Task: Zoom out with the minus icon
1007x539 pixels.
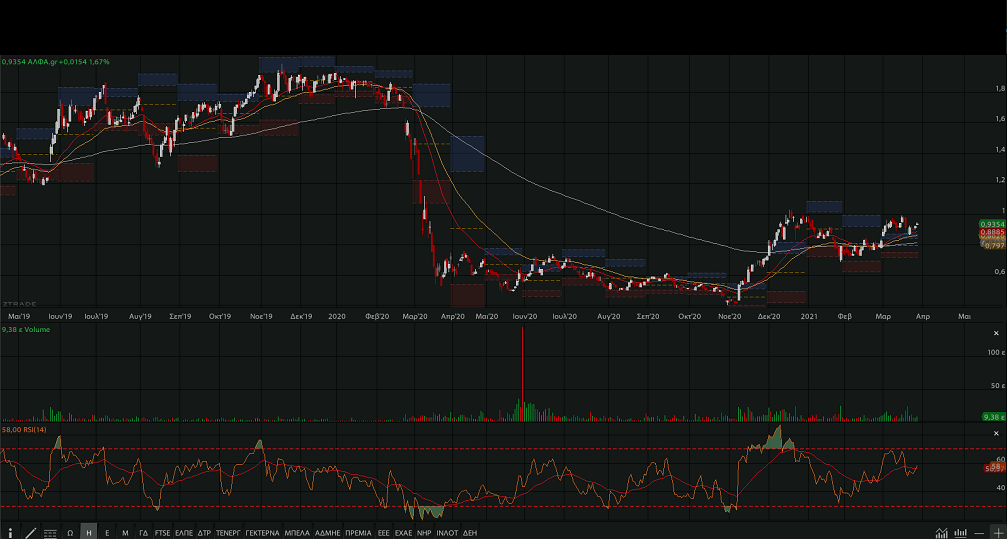Action: coord(979,533)
